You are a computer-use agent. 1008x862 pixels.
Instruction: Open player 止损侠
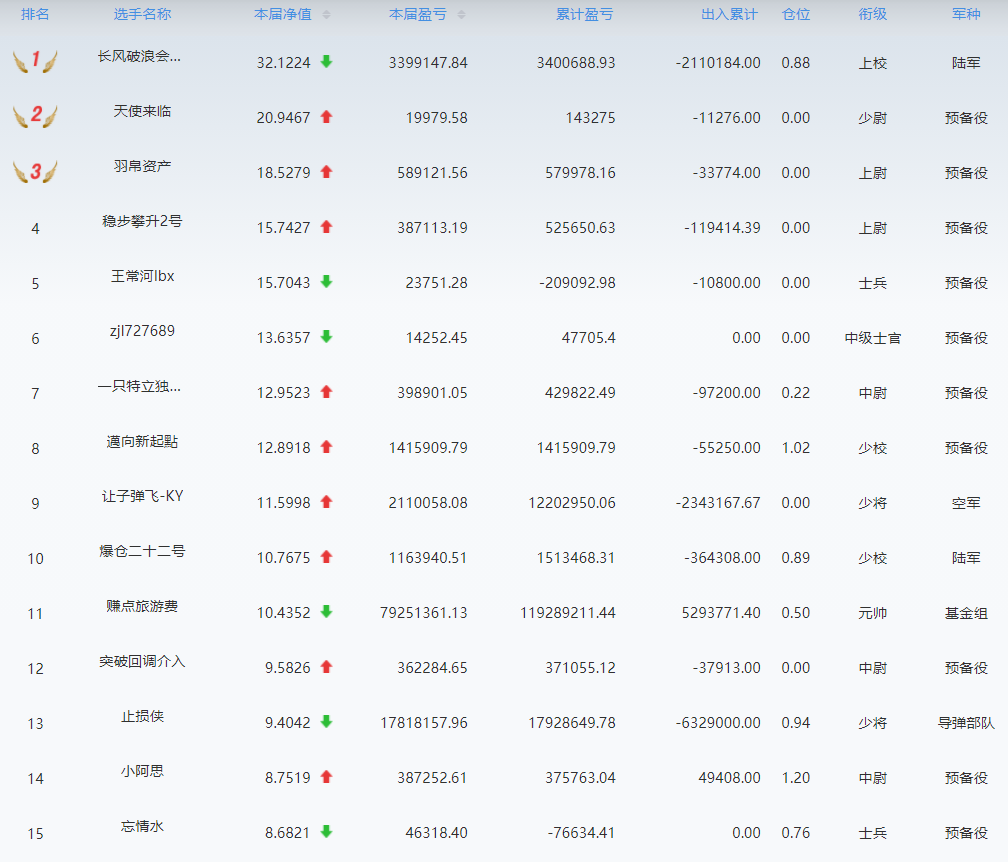pyautogui.click(x=142, y=716)
